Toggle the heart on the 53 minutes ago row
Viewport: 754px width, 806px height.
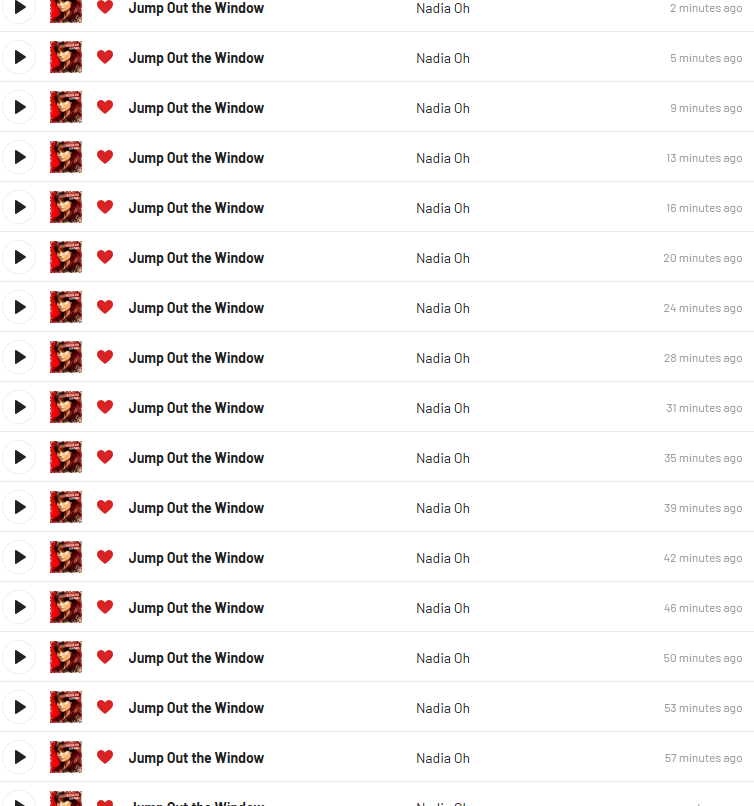pos(105,707)
